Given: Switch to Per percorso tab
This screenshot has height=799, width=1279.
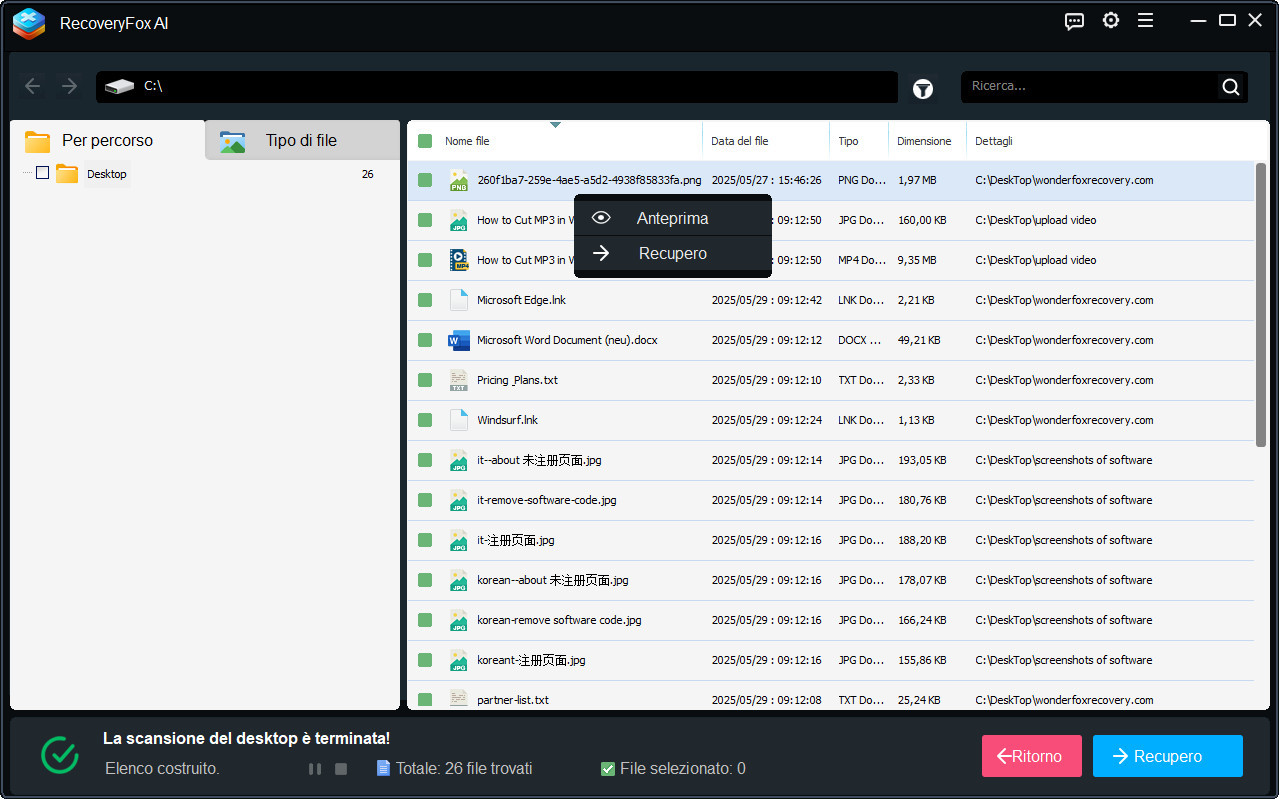Looking at the screenshot, I should (108, 141).
